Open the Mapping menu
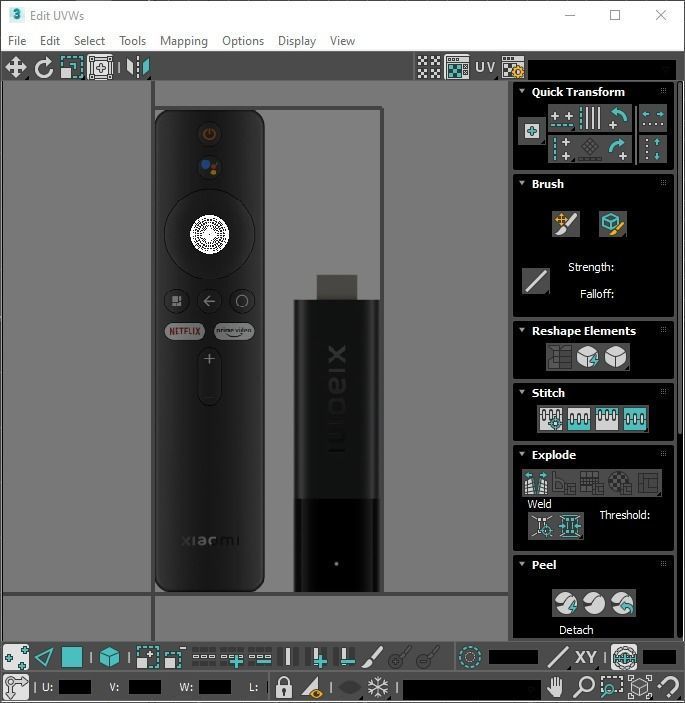This screenshot has width=685, height=703. [x=184, y=41]
